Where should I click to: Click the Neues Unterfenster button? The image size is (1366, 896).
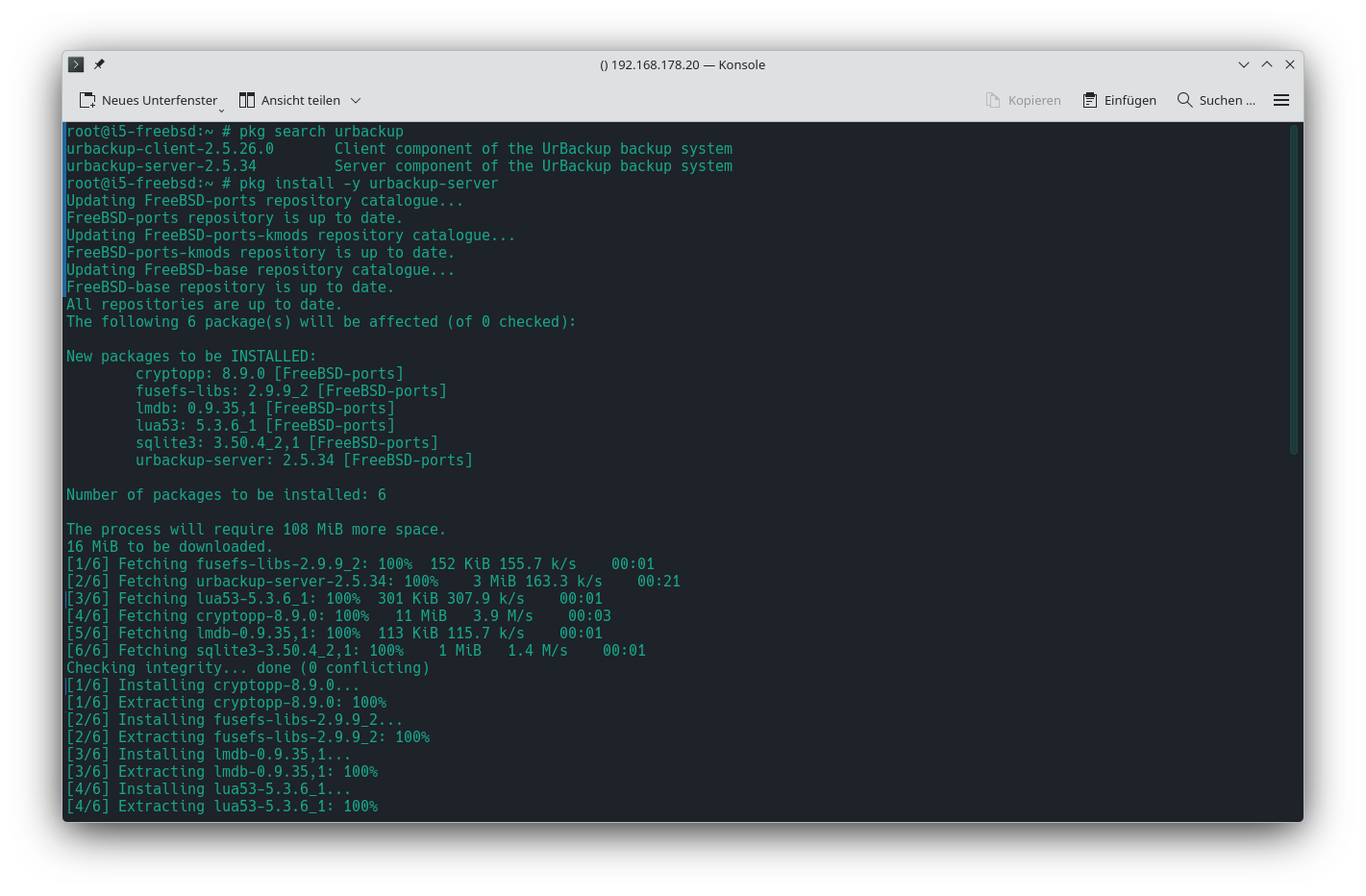point(148,100)
